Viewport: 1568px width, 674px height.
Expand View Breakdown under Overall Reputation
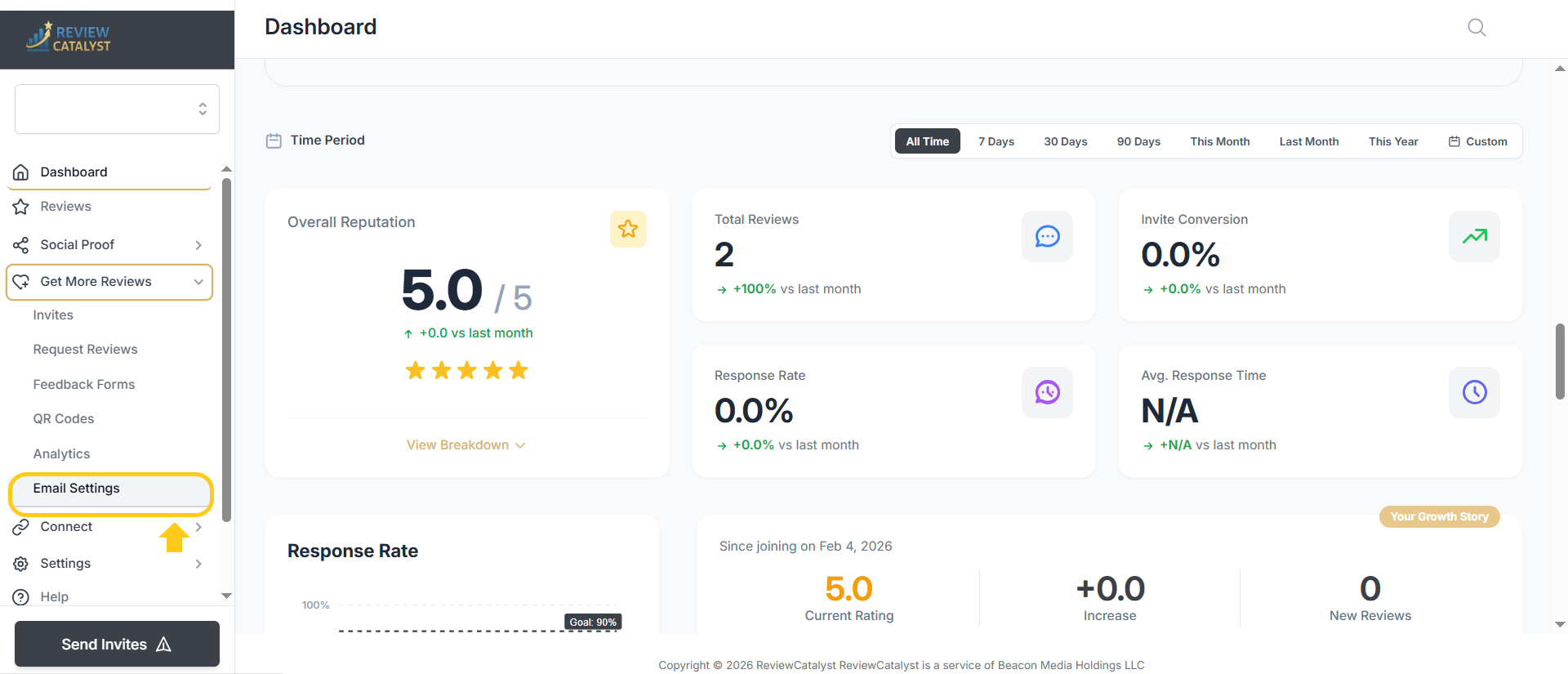pyautogui.click(x=465, y=445)
